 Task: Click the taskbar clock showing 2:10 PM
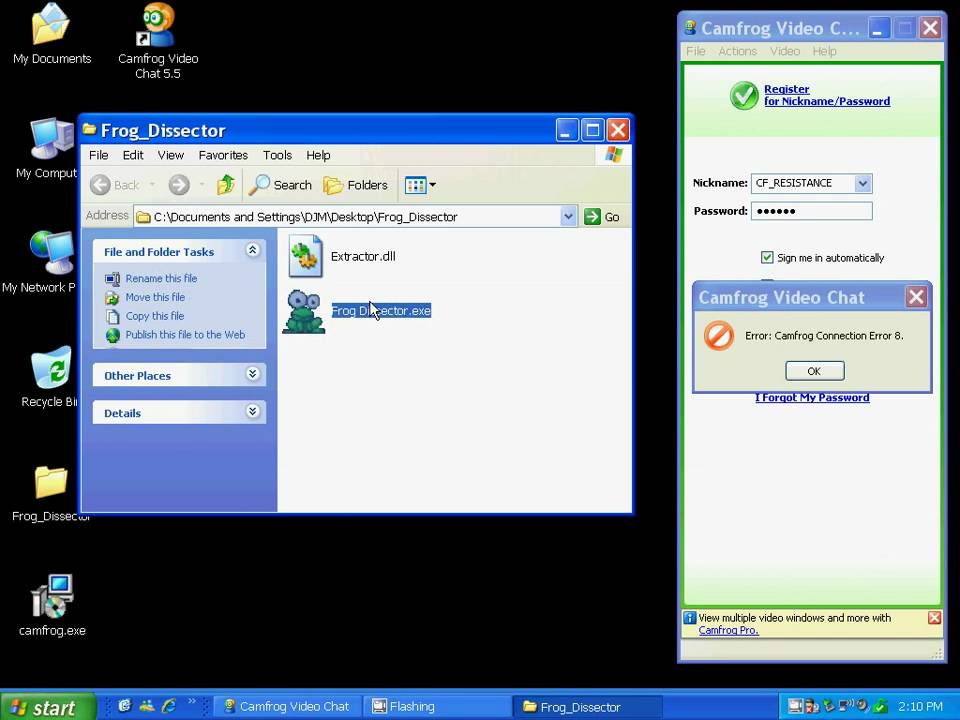(x=920, y=707)
